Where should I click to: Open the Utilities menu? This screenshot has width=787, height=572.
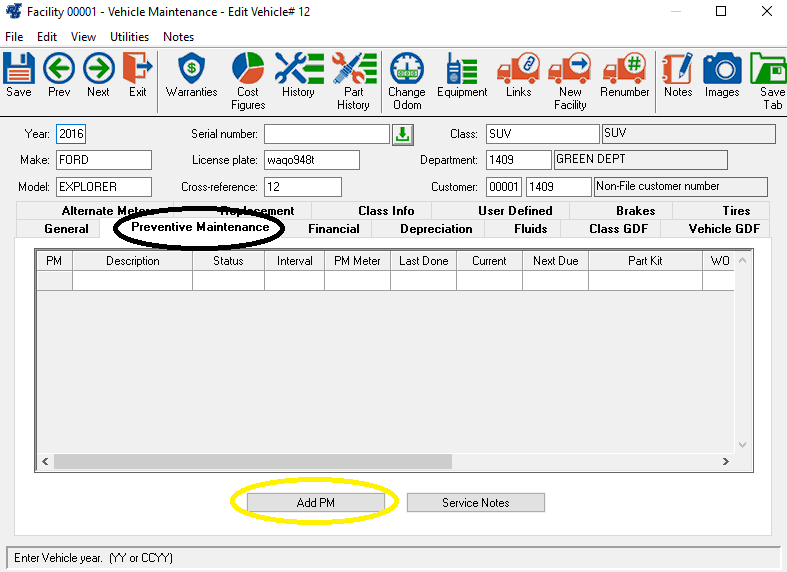tap(129, 37)
